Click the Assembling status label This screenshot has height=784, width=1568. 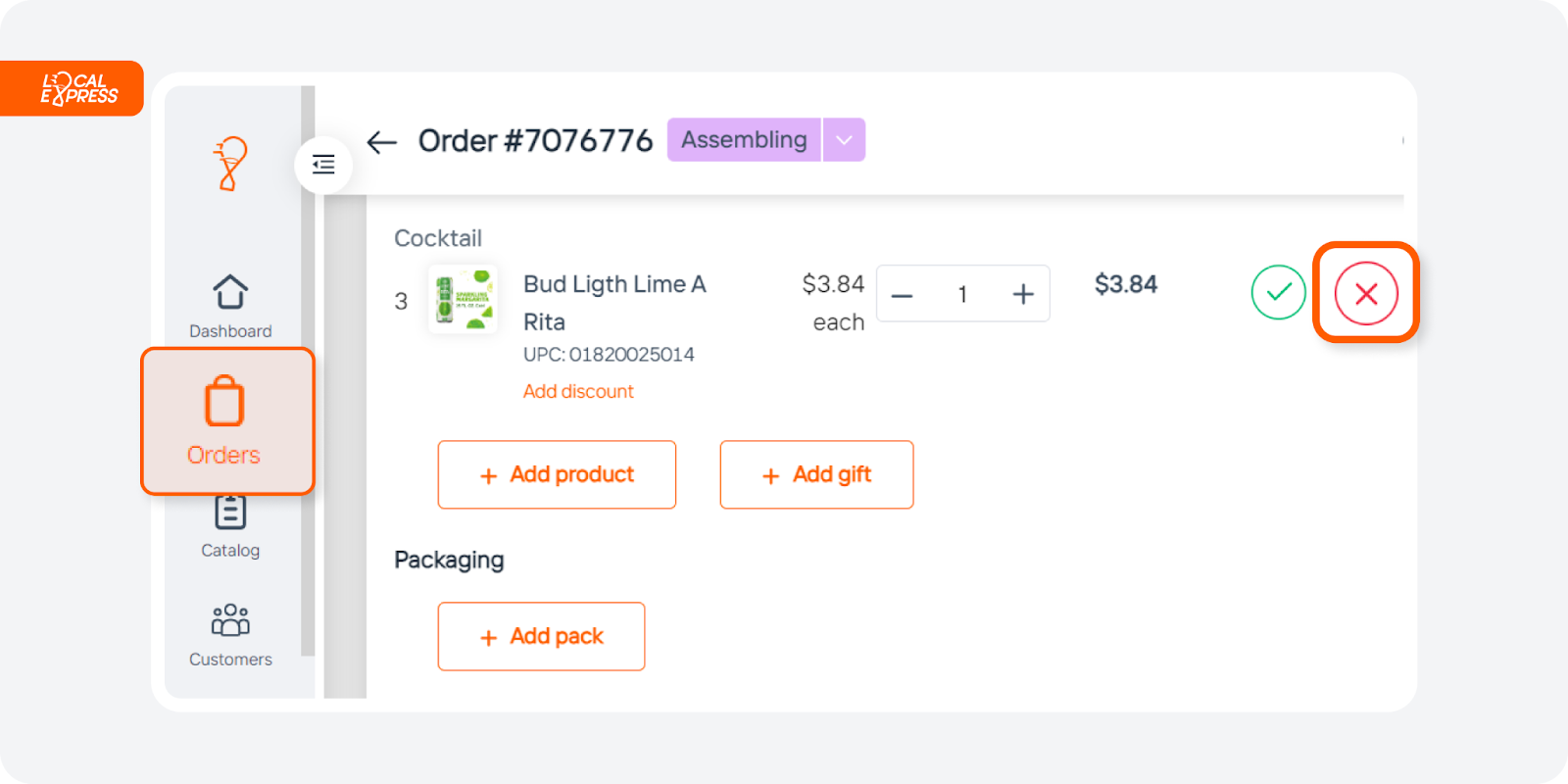(x=744, y=140)
